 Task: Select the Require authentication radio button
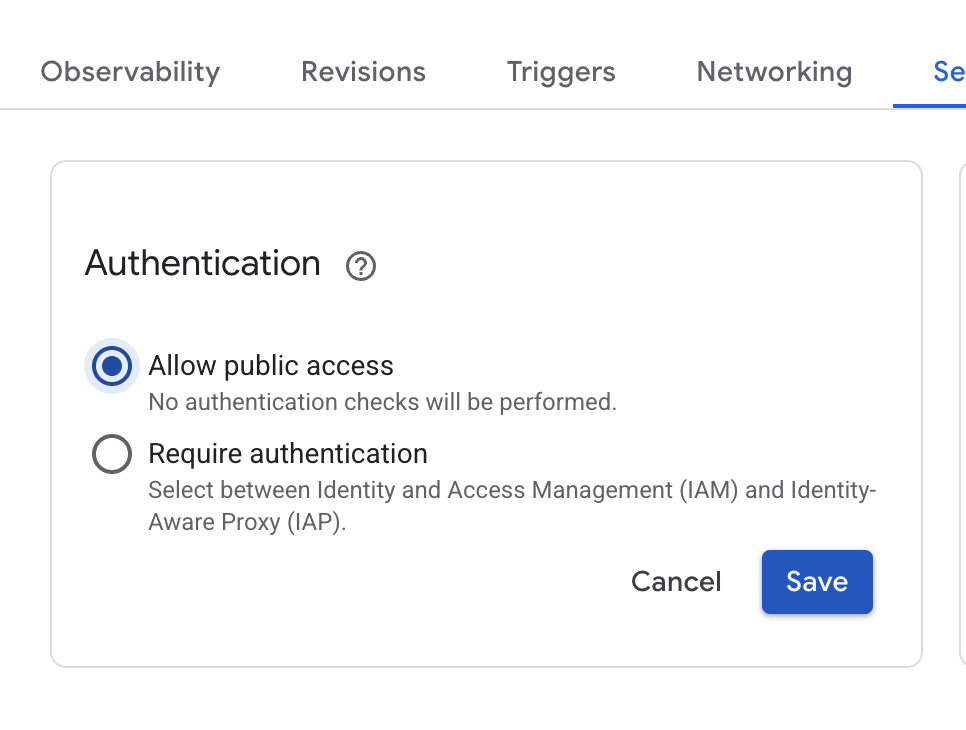(x=112, y=454)
